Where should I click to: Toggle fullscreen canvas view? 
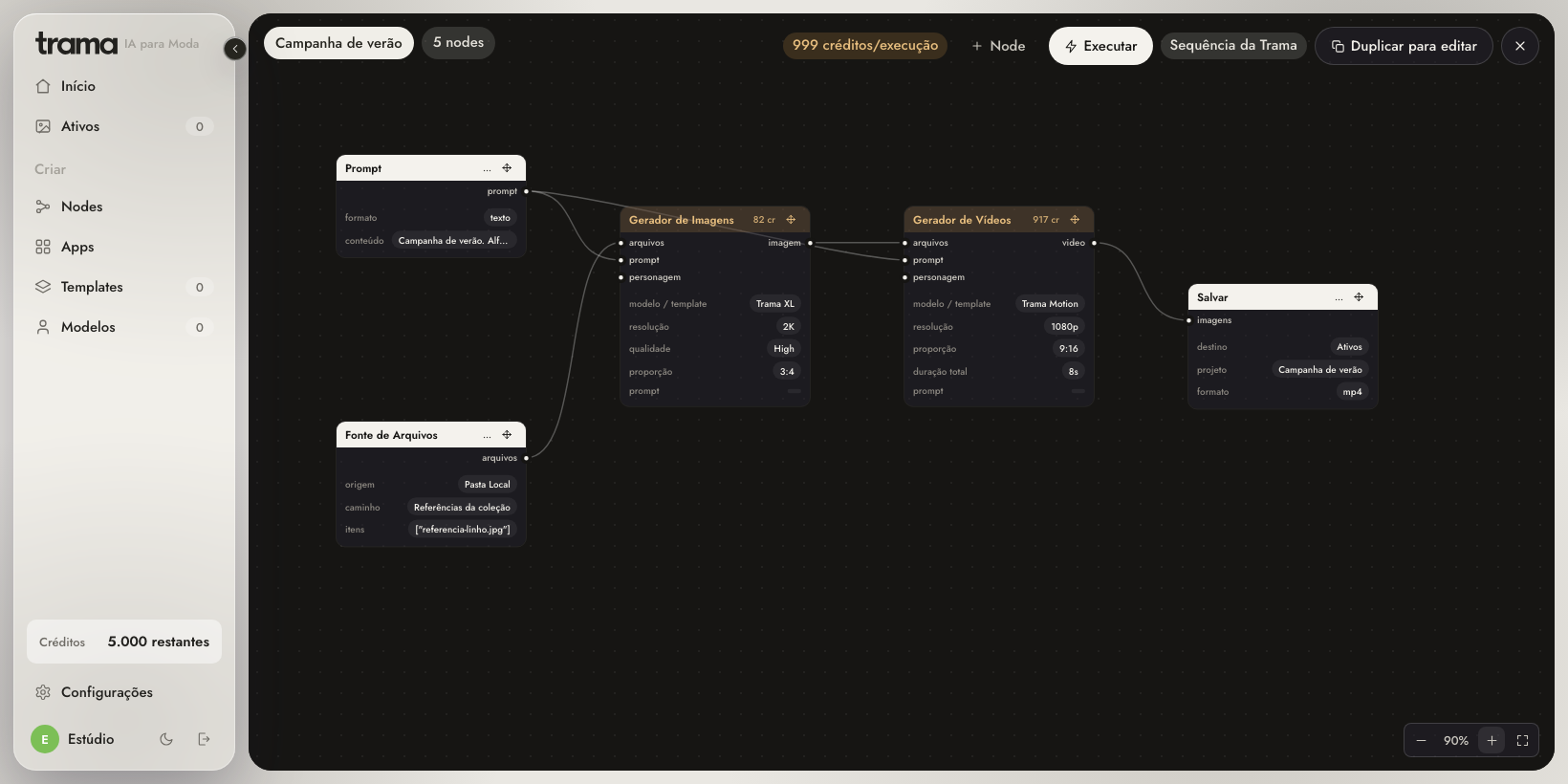1523,741
